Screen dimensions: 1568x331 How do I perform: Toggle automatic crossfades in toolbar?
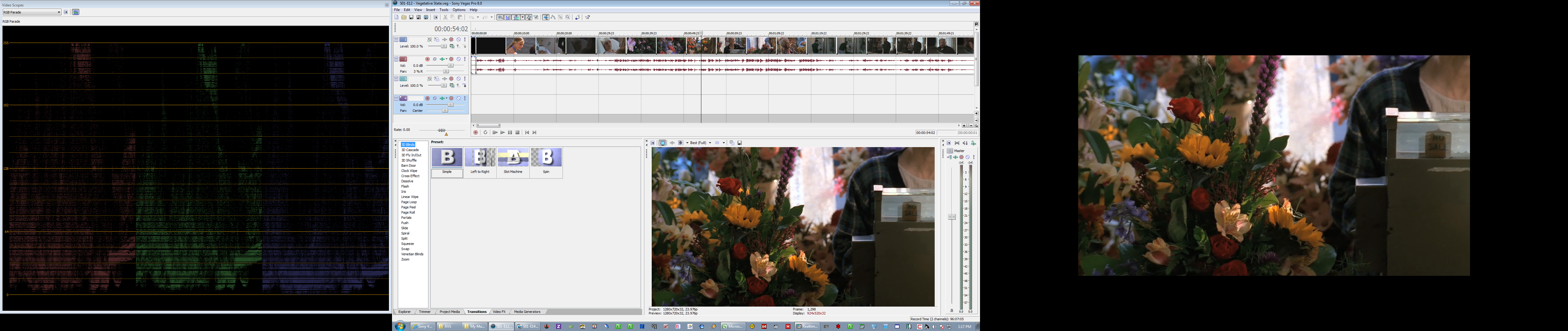tap(508, 17)
